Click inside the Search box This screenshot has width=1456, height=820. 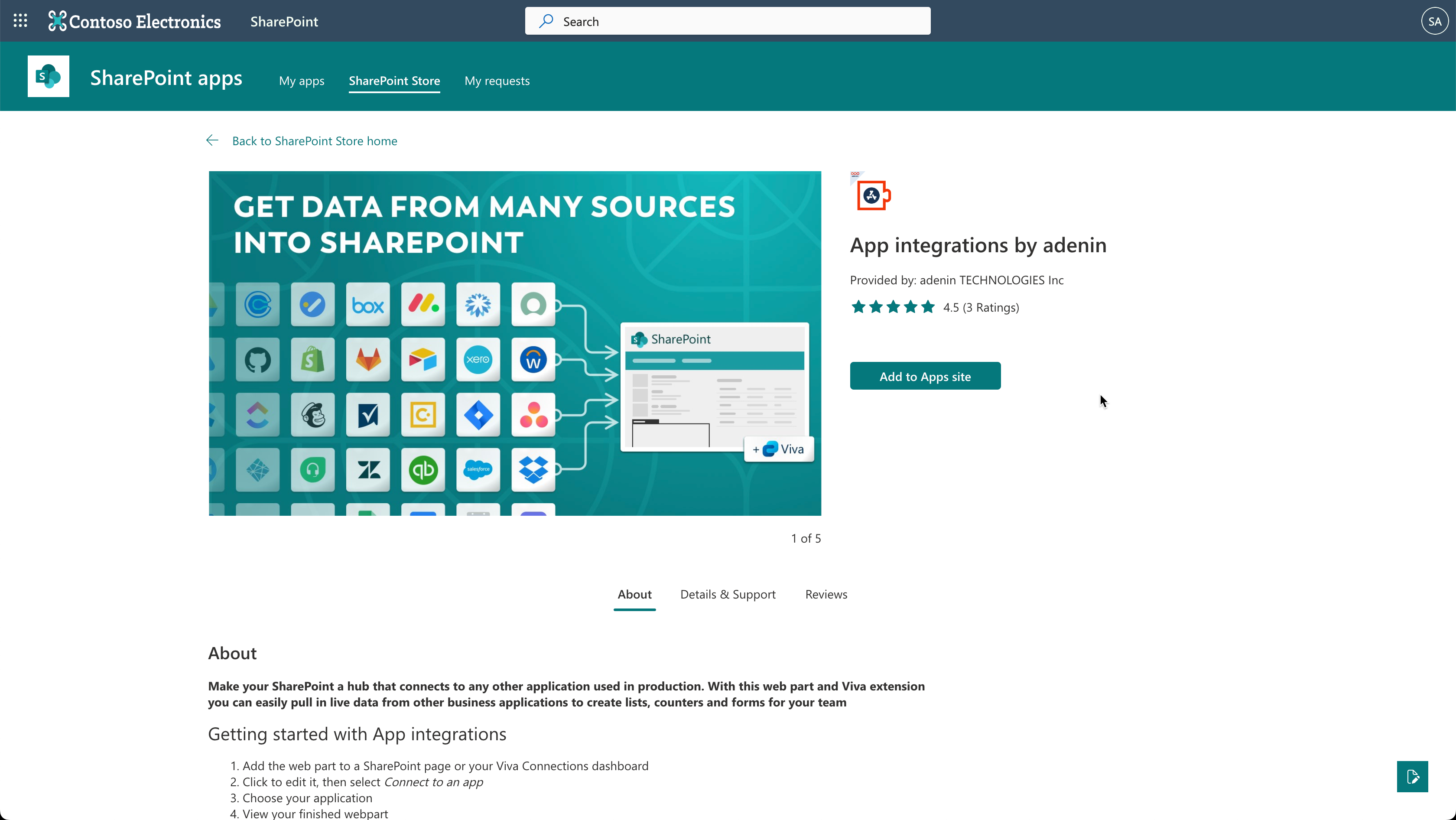pyautogui.click(x=728, y=21)
